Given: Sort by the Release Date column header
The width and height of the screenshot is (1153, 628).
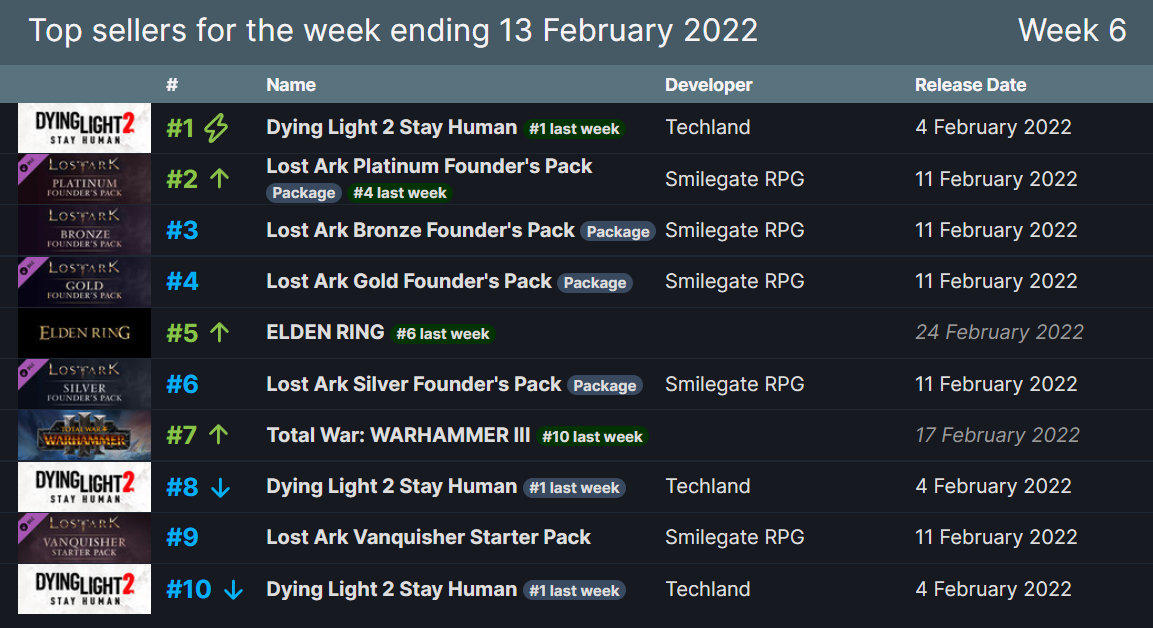Looking at the screenshot, I should coord(970,85).
